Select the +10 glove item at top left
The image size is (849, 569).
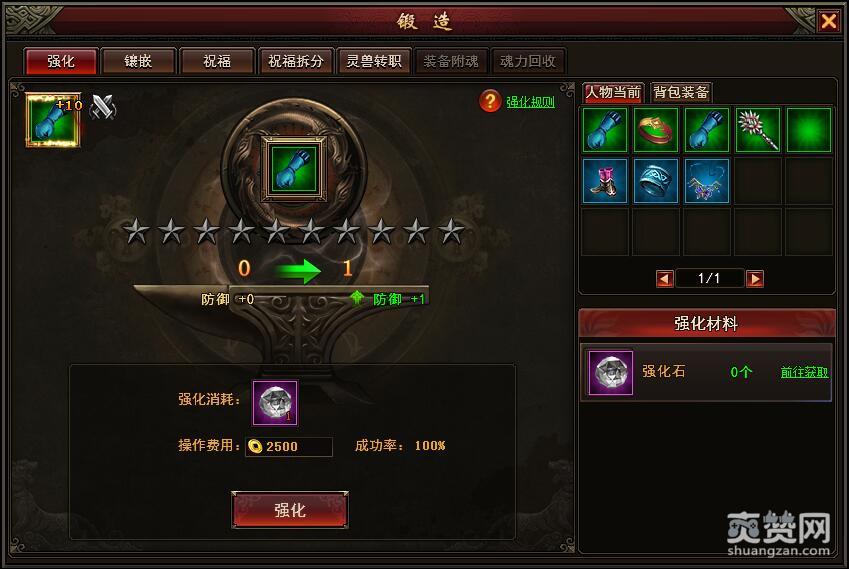pyautogui.click(x=53, y=120)
